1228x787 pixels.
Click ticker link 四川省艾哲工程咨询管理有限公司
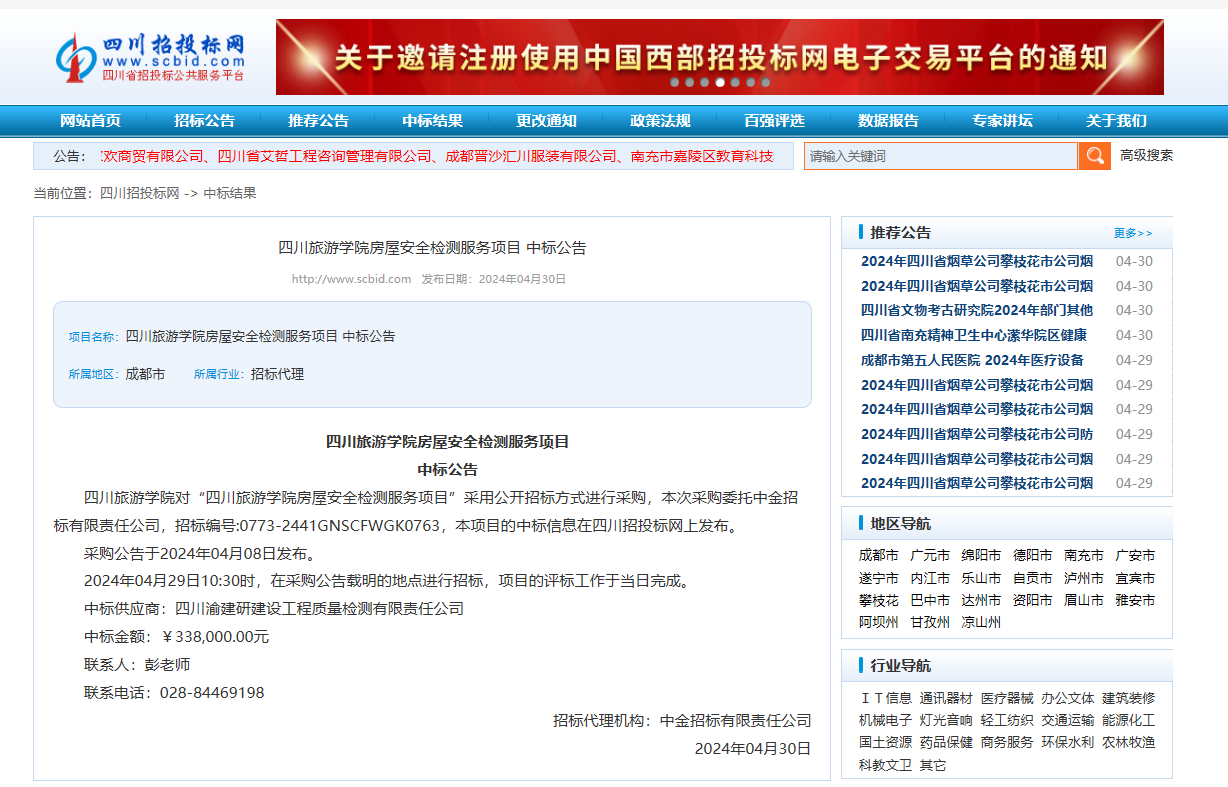coord(325,156)
